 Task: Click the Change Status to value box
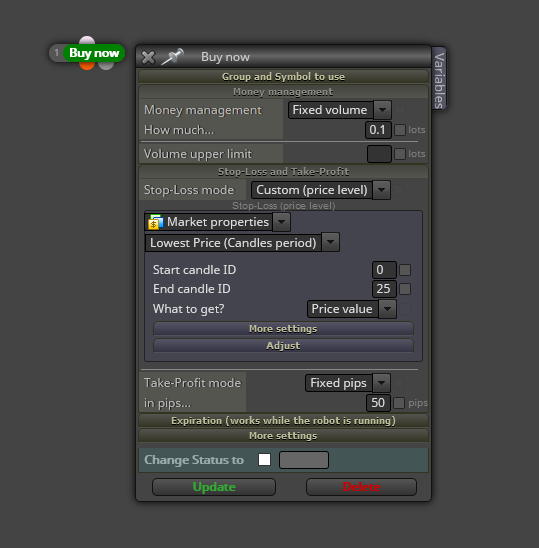click(304, 460)
